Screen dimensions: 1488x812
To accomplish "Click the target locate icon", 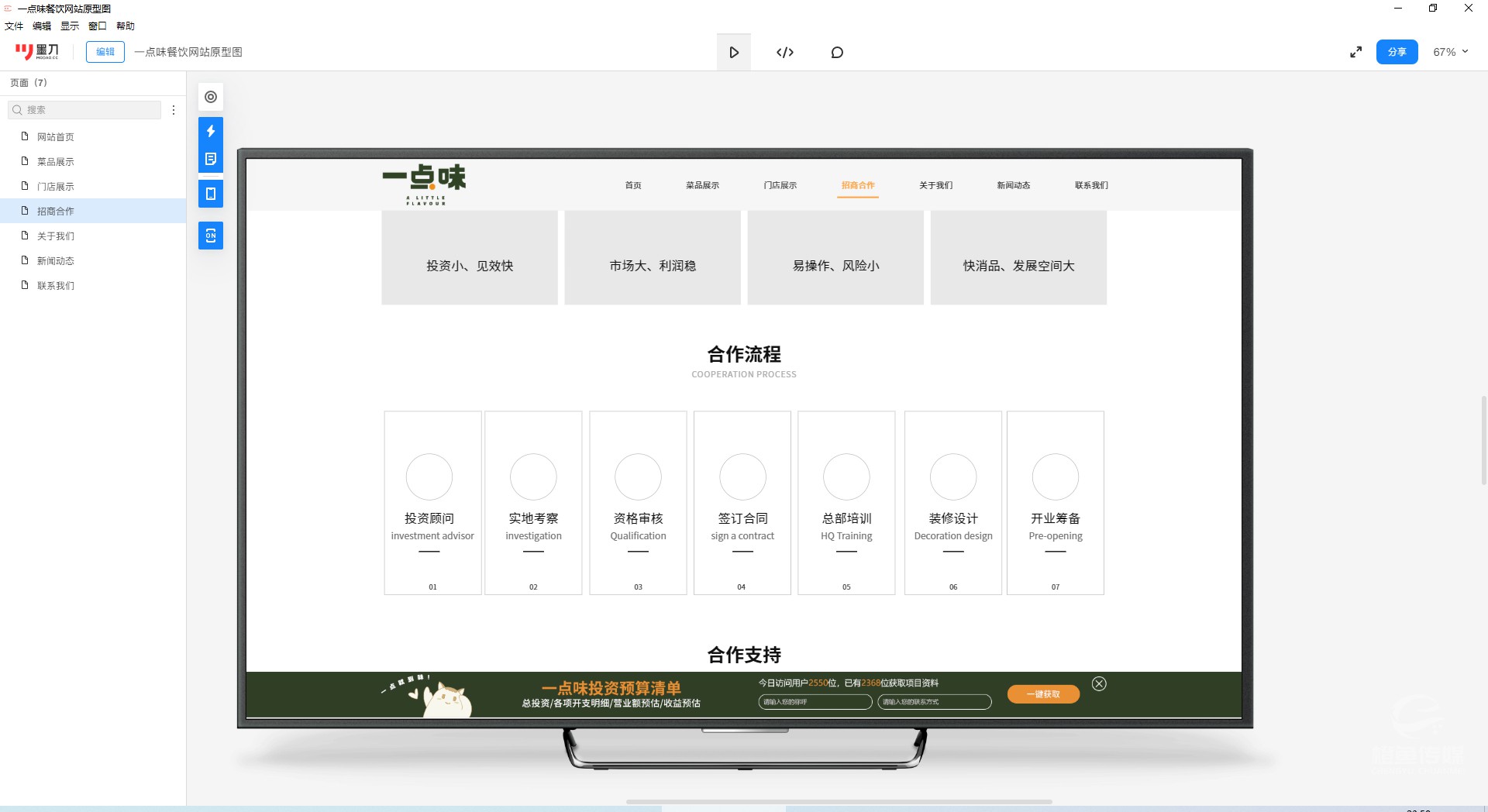I will click(x=211, y=97).
